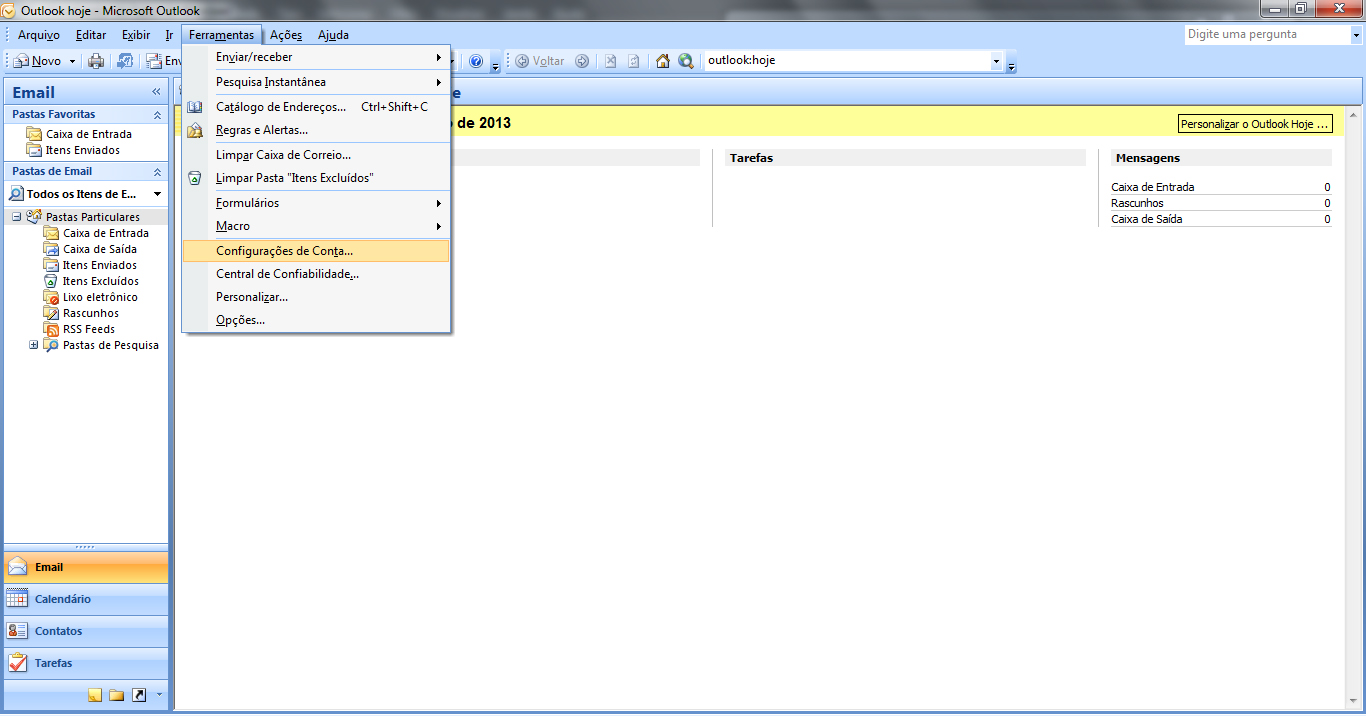Click the Voltar back button
Screen dimensions: 1366x716
(x=540, y=61)
